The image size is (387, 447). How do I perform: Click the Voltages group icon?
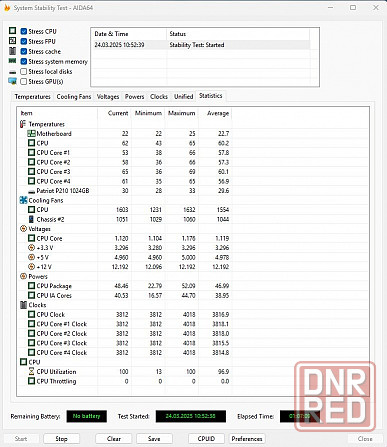pyautogui.click(x=23, y=229)
